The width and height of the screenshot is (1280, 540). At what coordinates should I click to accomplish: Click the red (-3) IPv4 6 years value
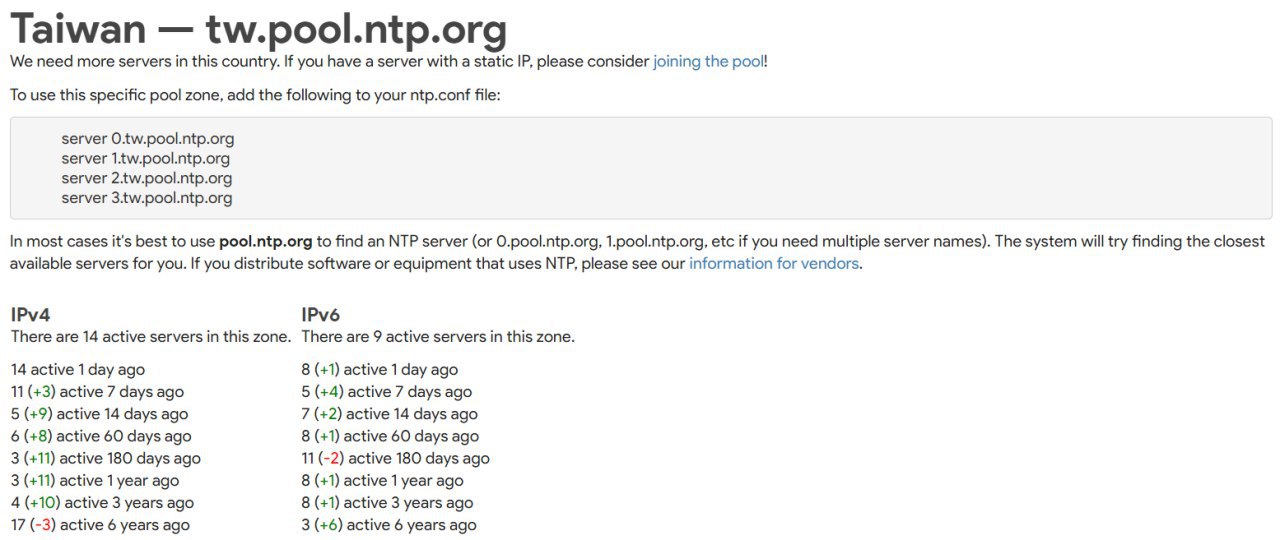[42, 525]
